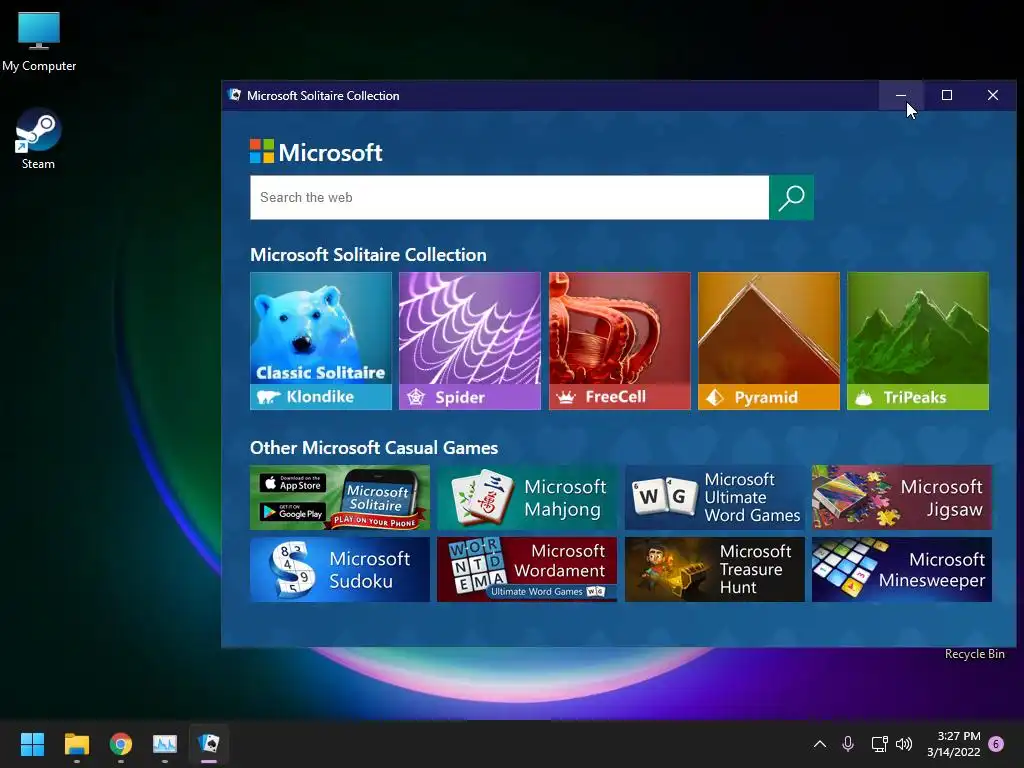The height and width of the screenshot is (768, 1024).
Task: Click the Solitaire Collection taskbar icon
Action: [x=209, y=743]
